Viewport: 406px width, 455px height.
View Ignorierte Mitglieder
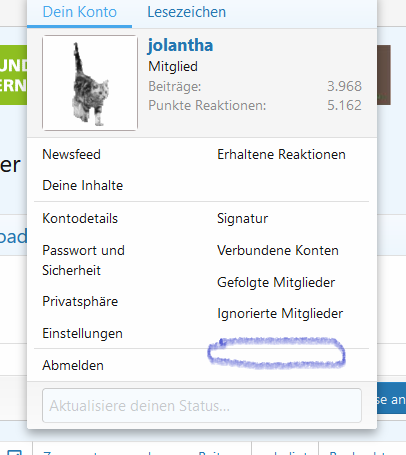click(280, 314)
